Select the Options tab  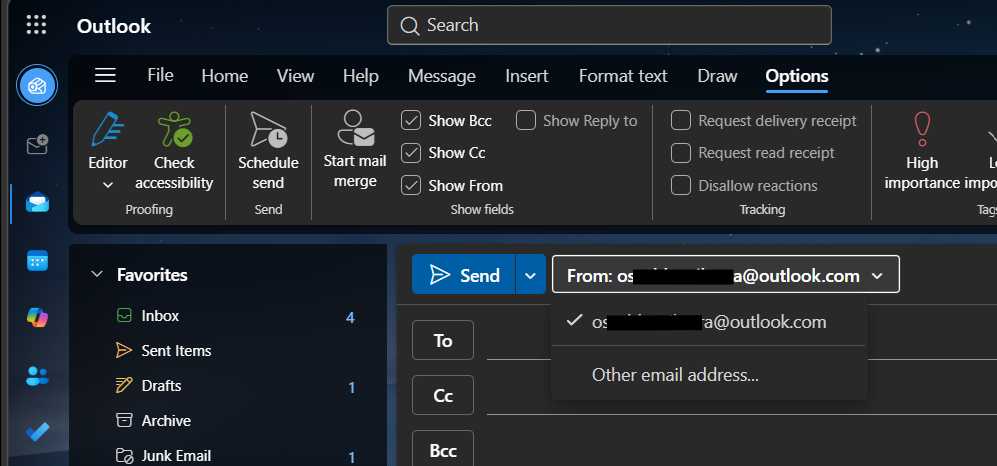[797, 76]
